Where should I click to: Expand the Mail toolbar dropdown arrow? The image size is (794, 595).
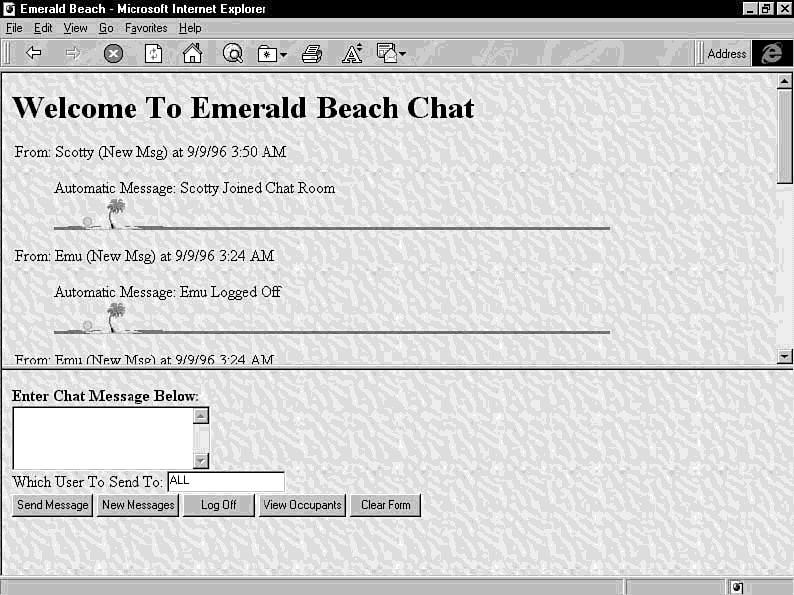coord(402,55)
